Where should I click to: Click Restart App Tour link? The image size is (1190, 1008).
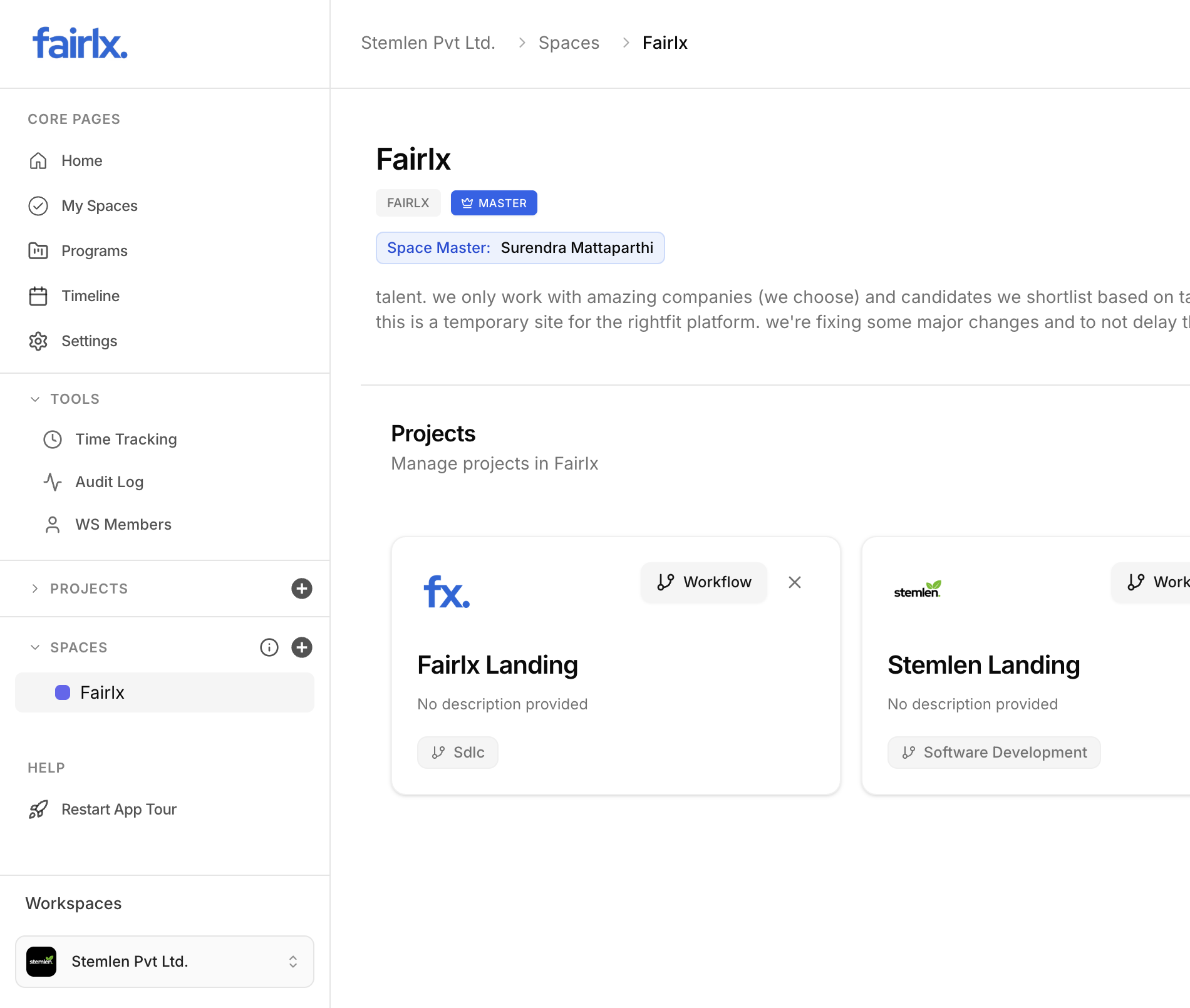tap(119, 810)
